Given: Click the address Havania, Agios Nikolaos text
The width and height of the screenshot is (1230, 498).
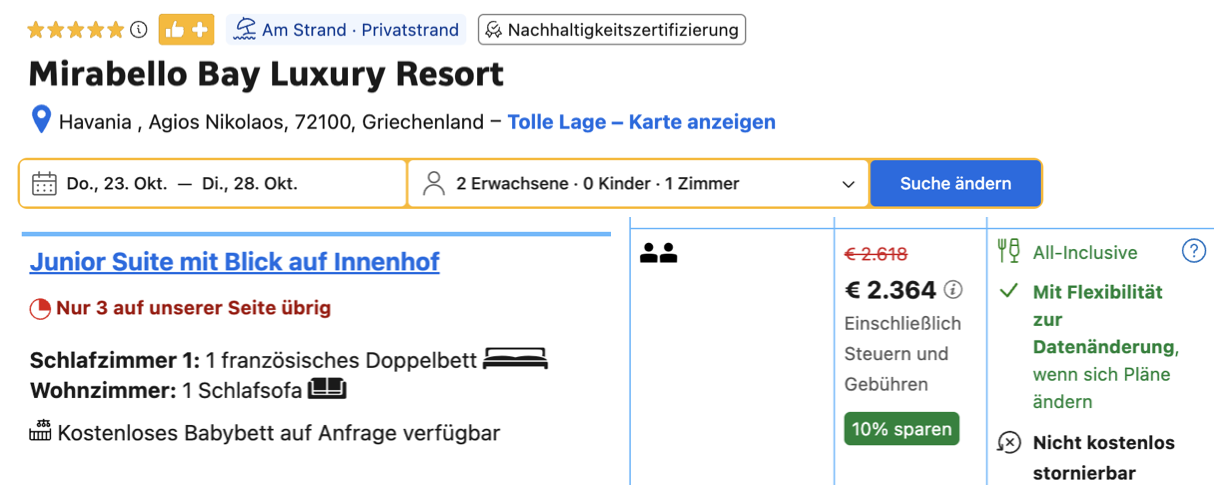Looking at the screenshot, I should click(271, 122).
